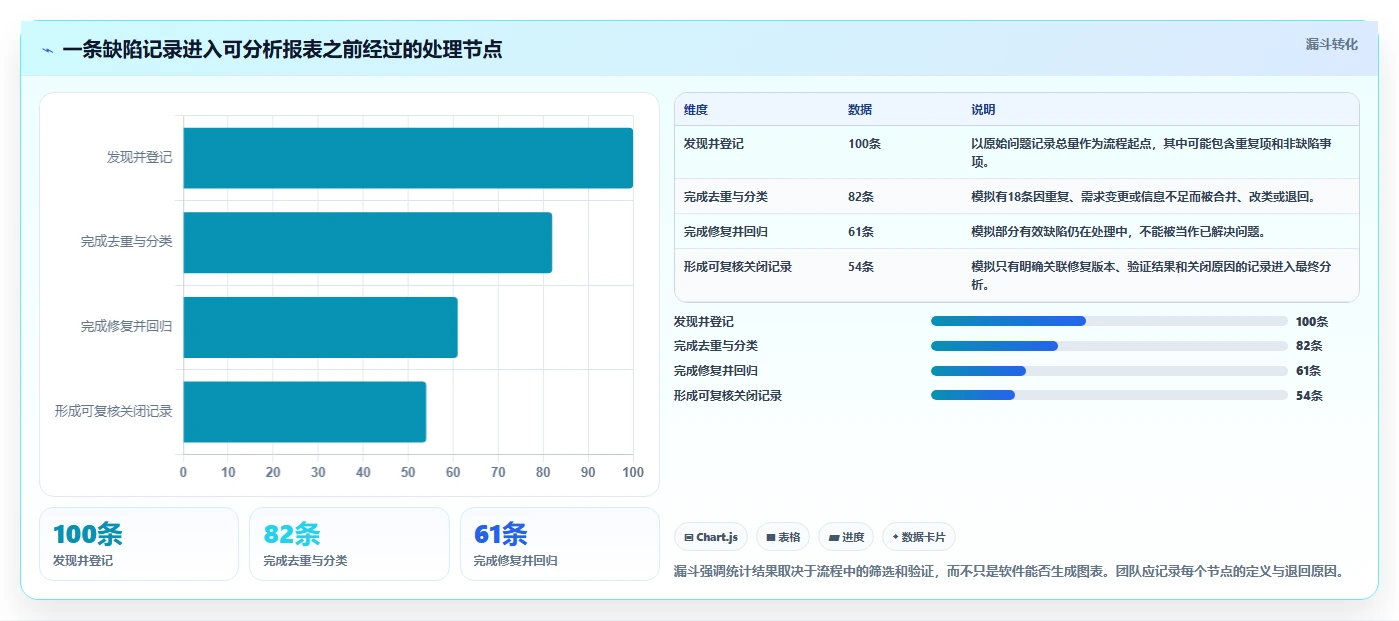Click the 82条 完成去重与分类 progress bar
The image size is (1399, 621).
pos(1109,346)
